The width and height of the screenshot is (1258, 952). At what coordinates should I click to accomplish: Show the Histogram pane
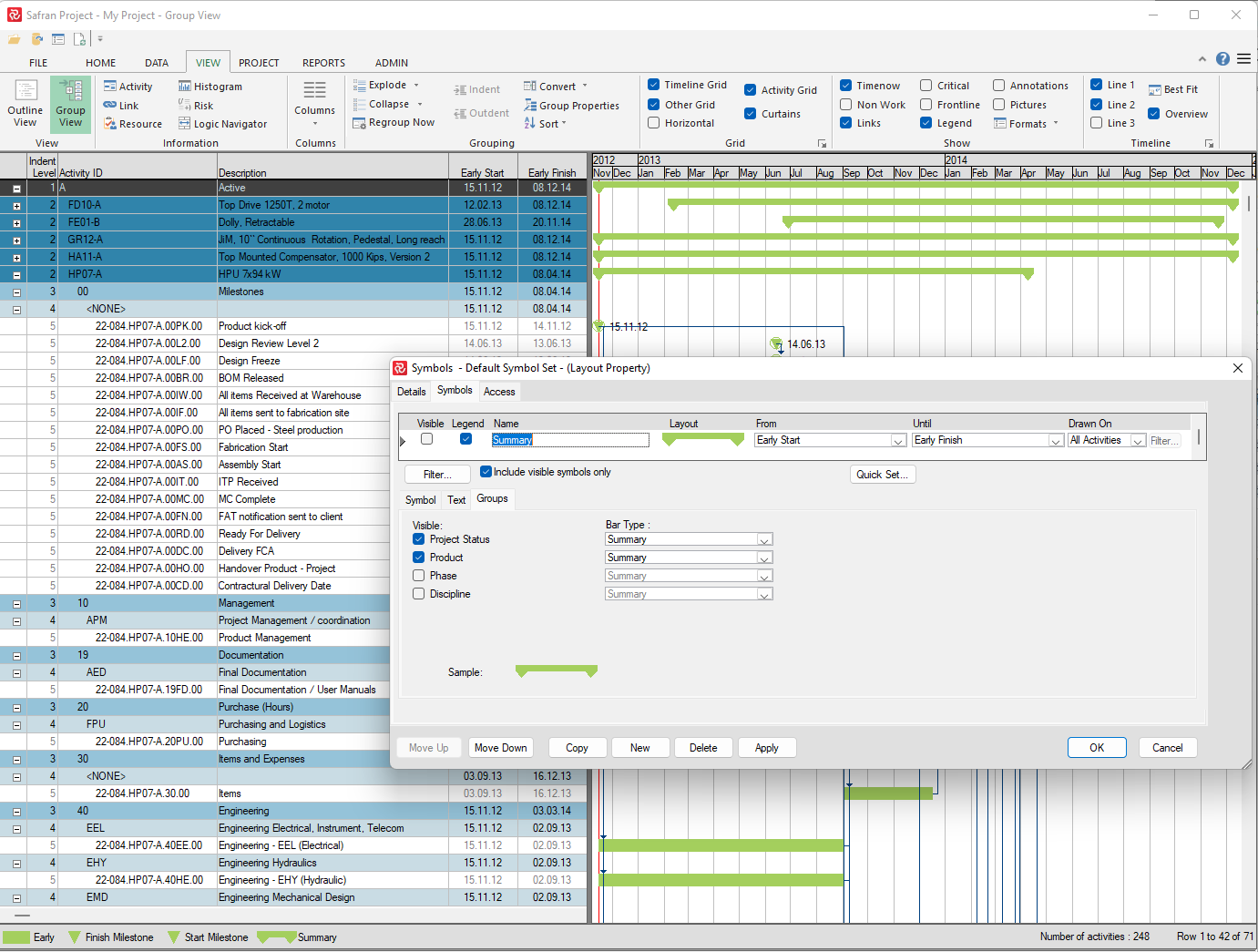tap(210, 87)
